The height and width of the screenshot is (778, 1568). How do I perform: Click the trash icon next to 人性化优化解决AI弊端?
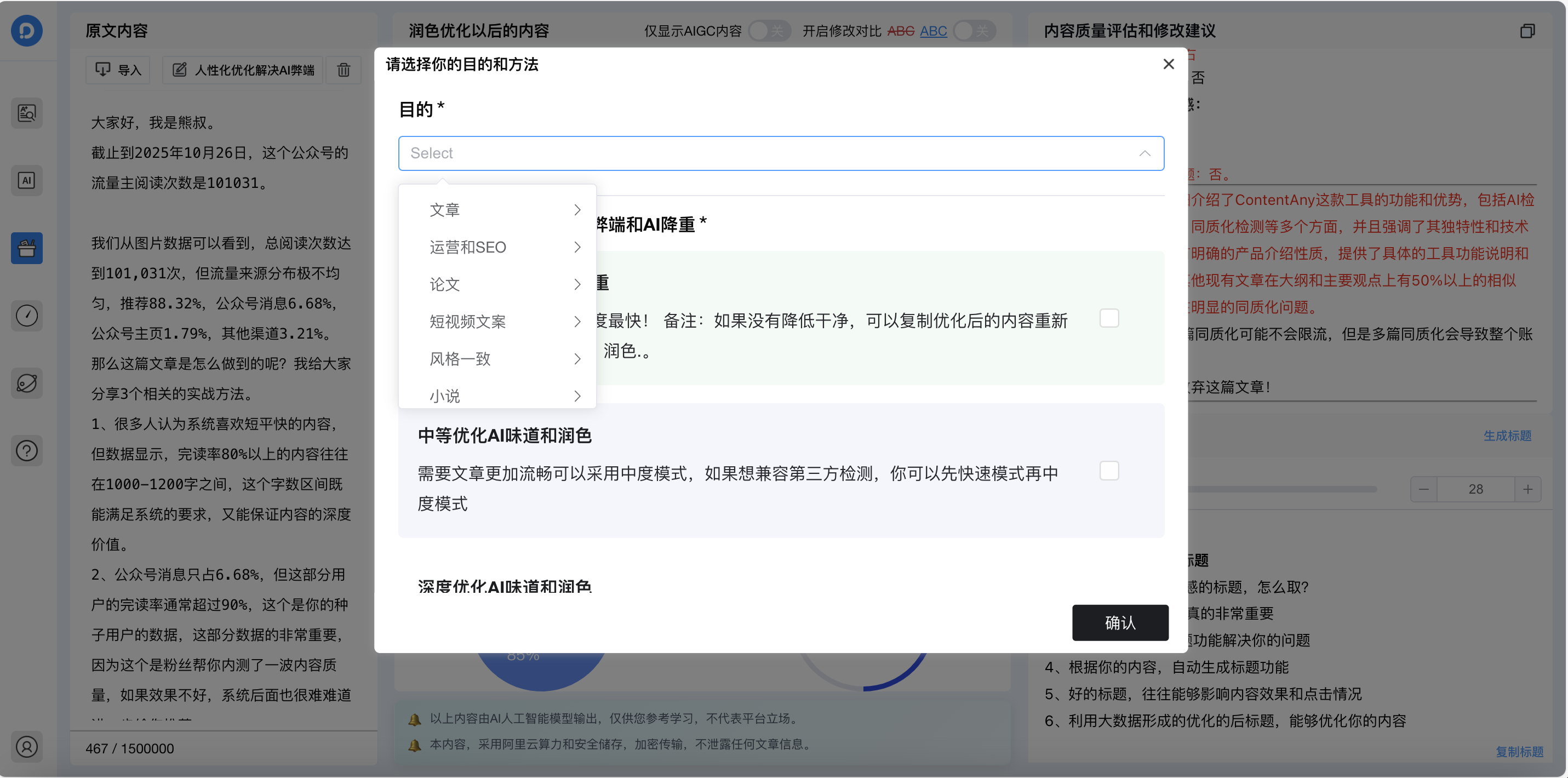344,70
